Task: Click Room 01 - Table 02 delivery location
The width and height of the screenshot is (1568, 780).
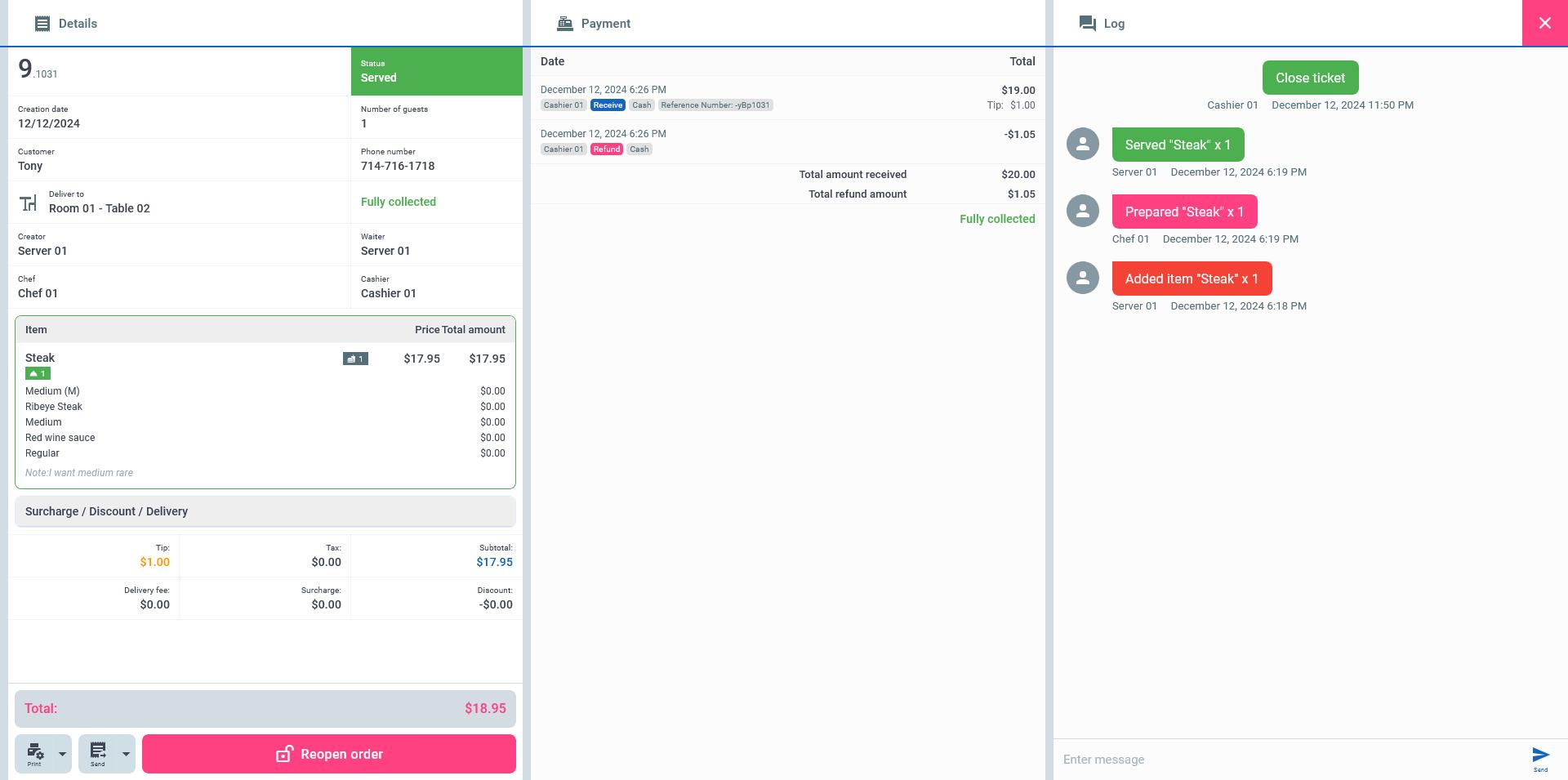Action: (x=100, y=208)
